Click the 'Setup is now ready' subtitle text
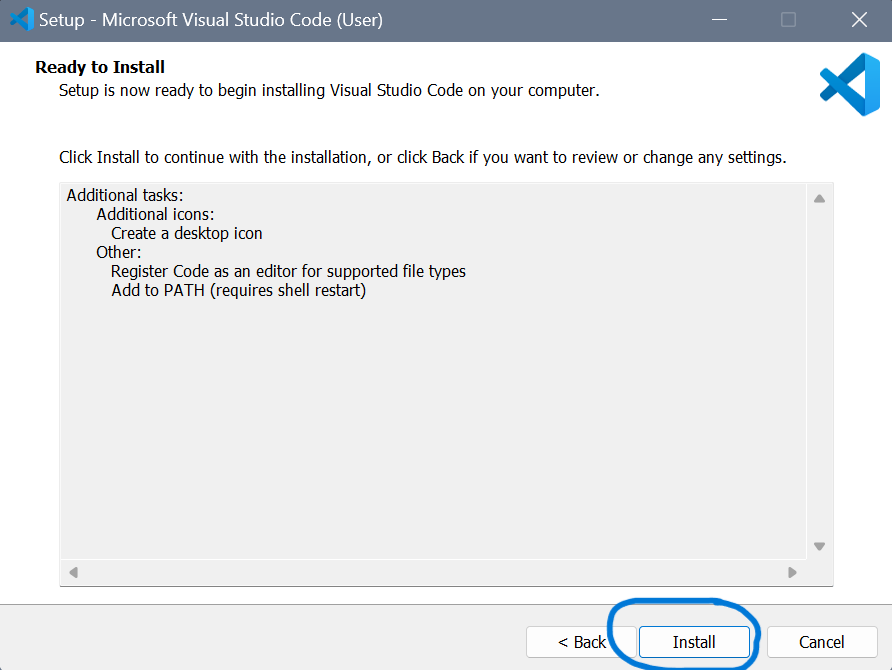This screenshot has height=670, width=892. coord(329,90)
